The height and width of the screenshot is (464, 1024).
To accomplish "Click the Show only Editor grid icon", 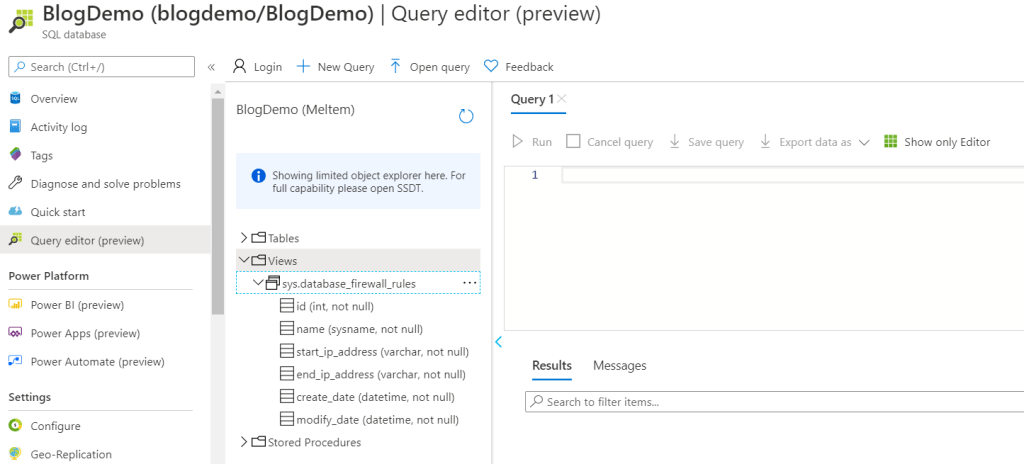I will [x=891, y=142].
